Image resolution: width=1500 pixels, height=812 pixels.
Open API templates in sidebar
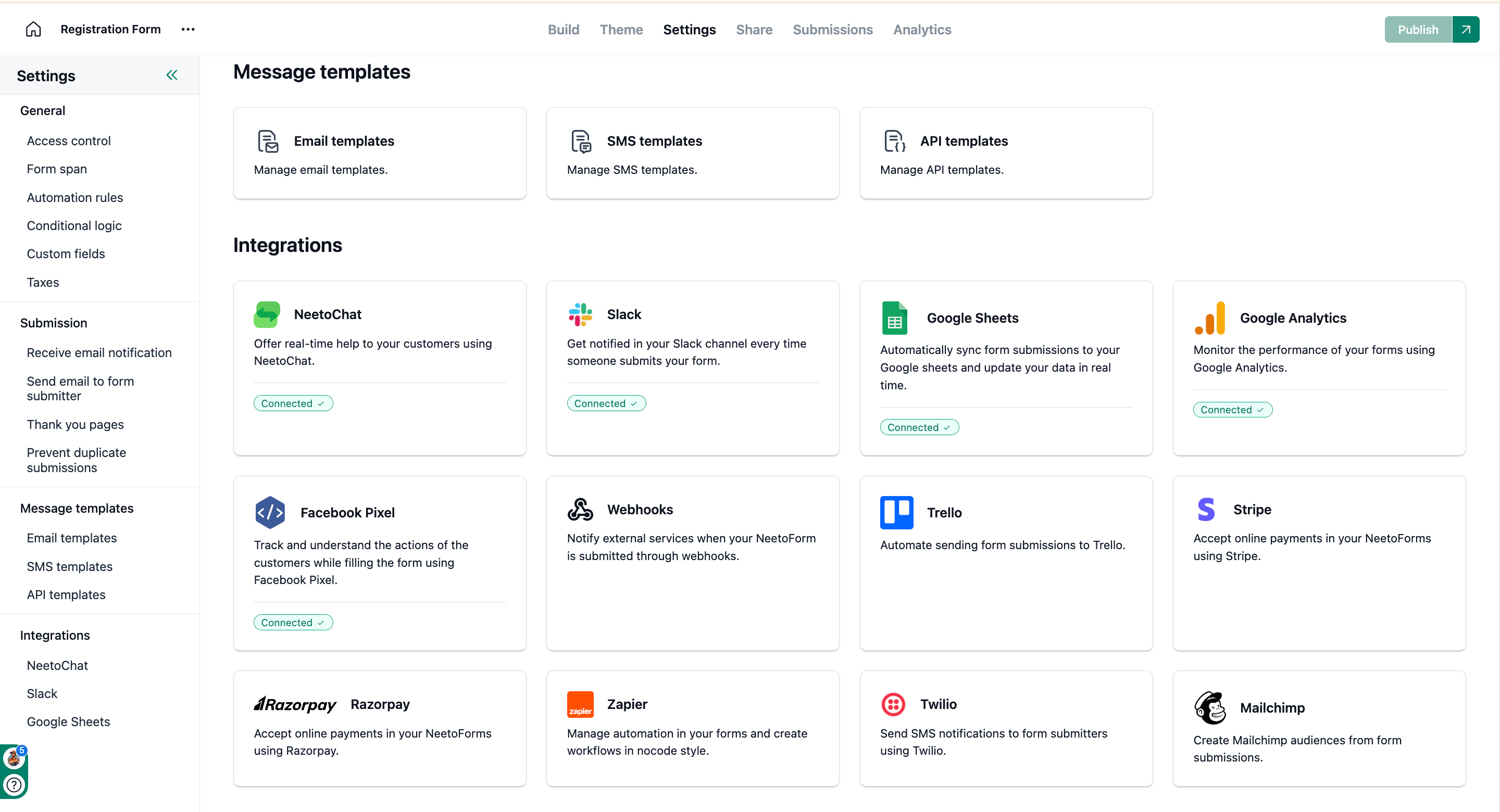[x=66, y=595]
